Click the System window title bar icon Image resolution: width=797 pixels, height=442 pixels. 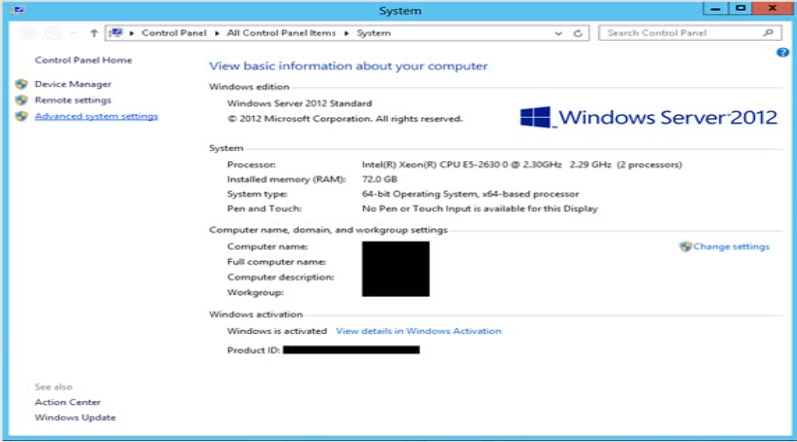click(18, 10)
